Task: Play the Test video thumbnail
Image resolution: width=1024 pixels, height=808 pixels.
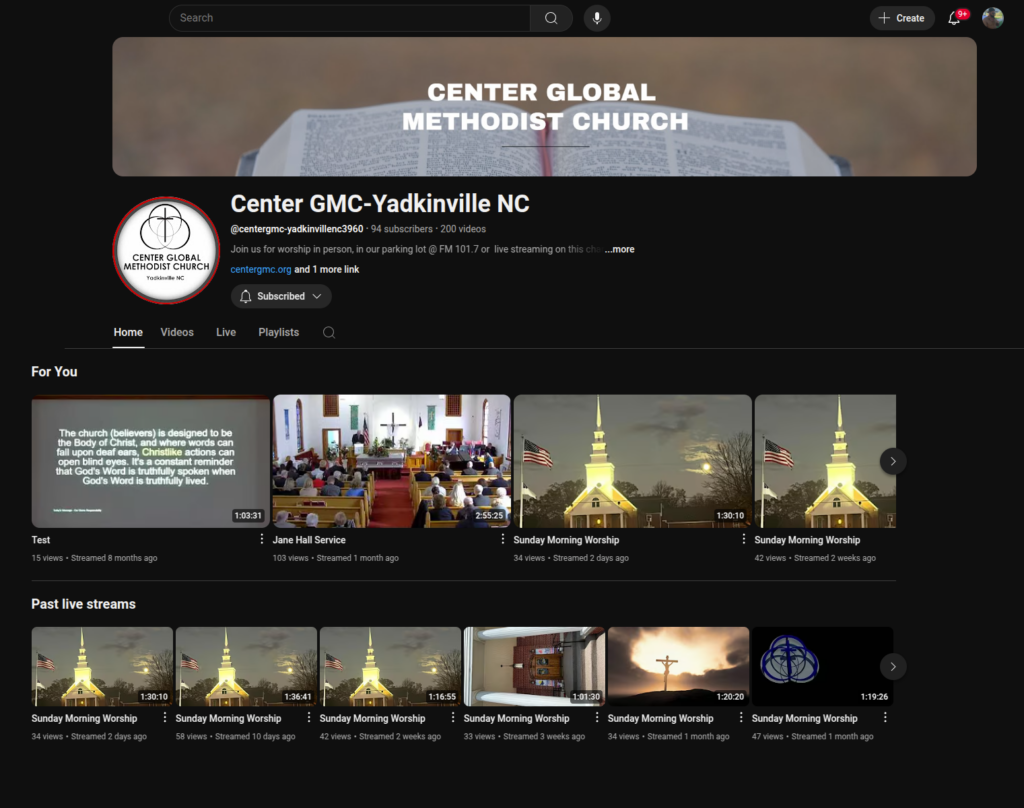Action: 151,461
